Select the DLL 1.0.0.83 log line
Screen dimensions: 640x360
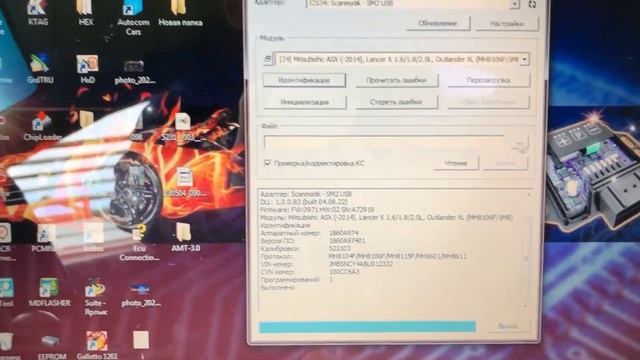pos(304,202)
